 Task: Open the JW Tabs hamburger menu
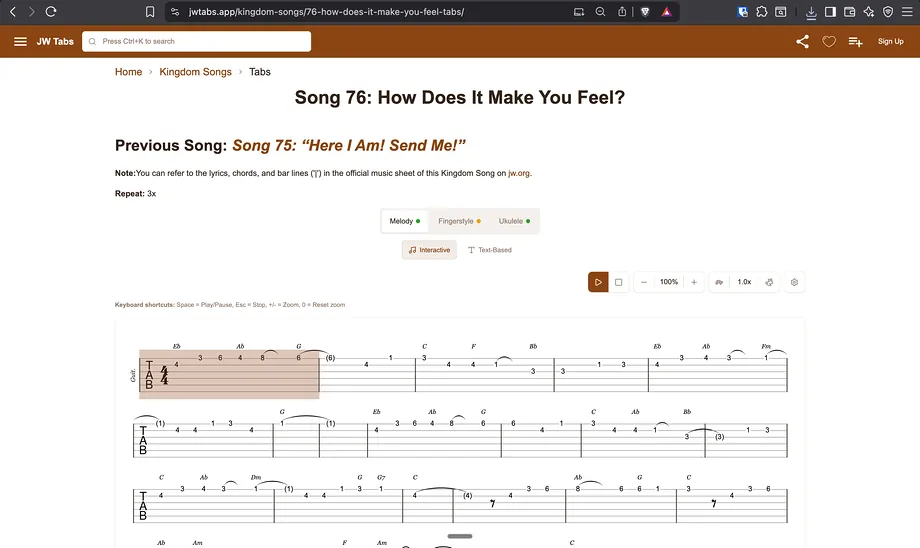click(x=21, y=42)
